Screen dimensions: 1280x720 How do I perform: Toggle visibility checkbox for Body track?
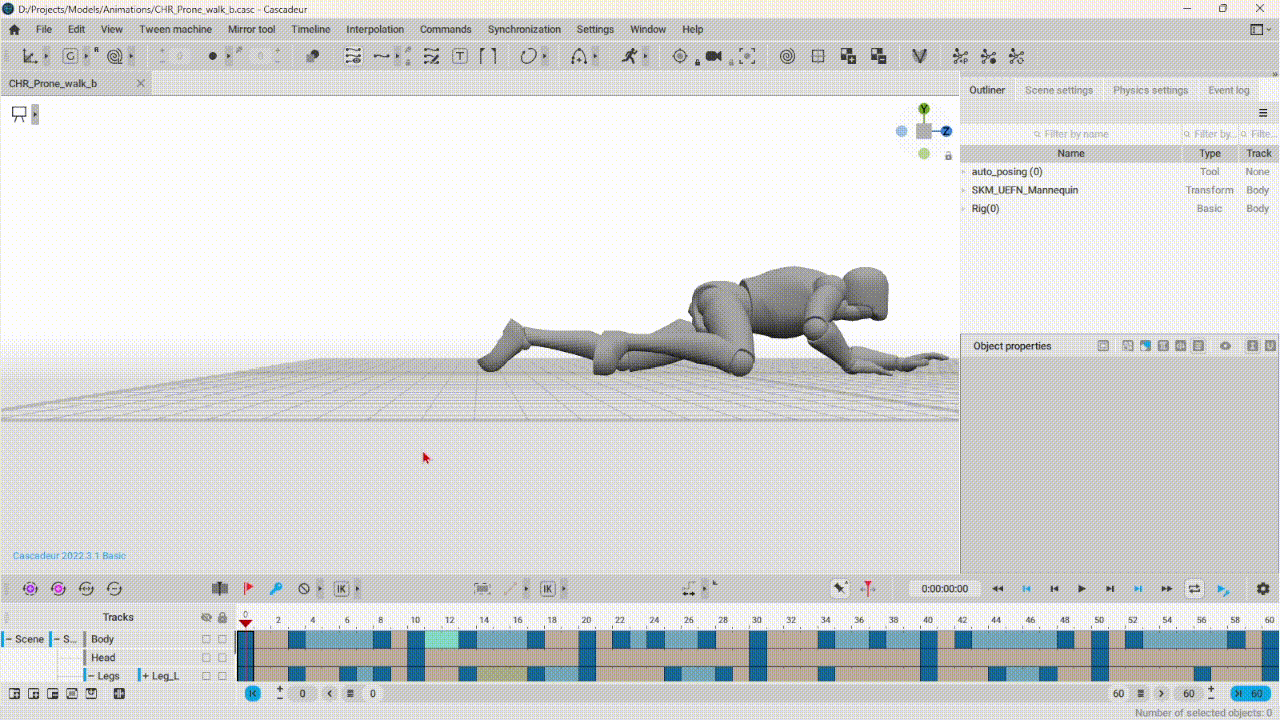tap(206, 639)
